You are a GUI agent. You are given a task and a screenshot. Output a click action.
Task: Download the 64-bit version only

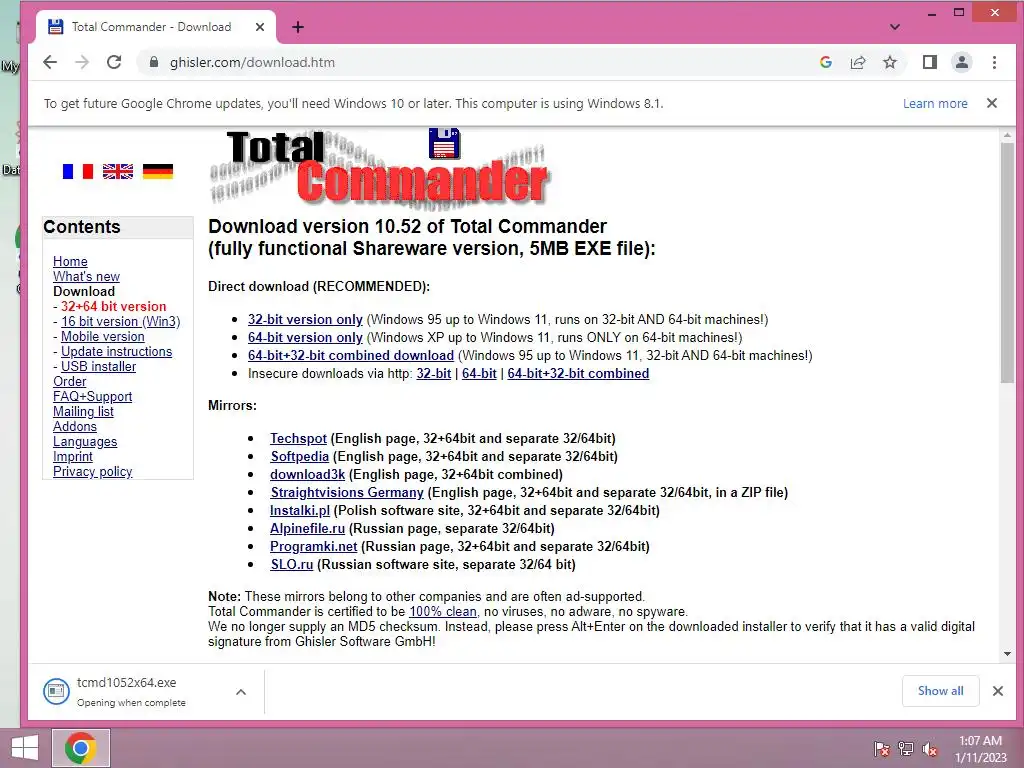(305, 338)
